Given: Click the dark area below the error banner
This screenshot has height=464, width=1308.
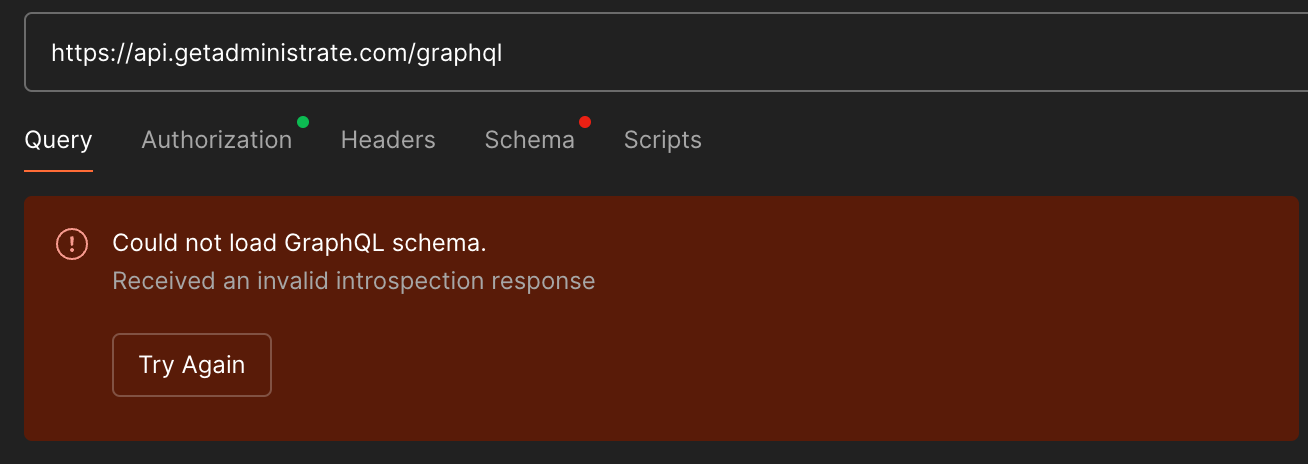Looking at the screenshot, I should pos(654,453).
